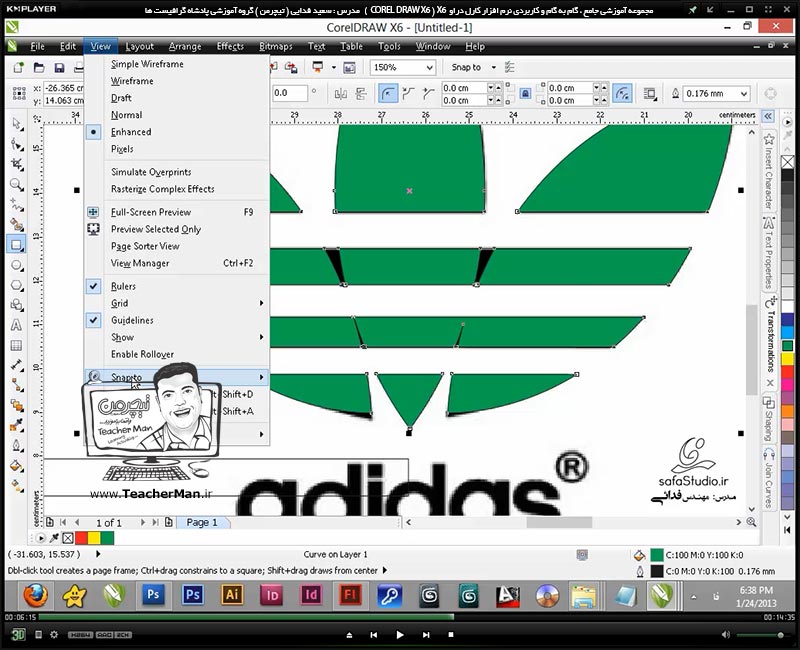Open the Bitmaps menu
This screenshot has width=800, height=650.
(x=276, y=46)
